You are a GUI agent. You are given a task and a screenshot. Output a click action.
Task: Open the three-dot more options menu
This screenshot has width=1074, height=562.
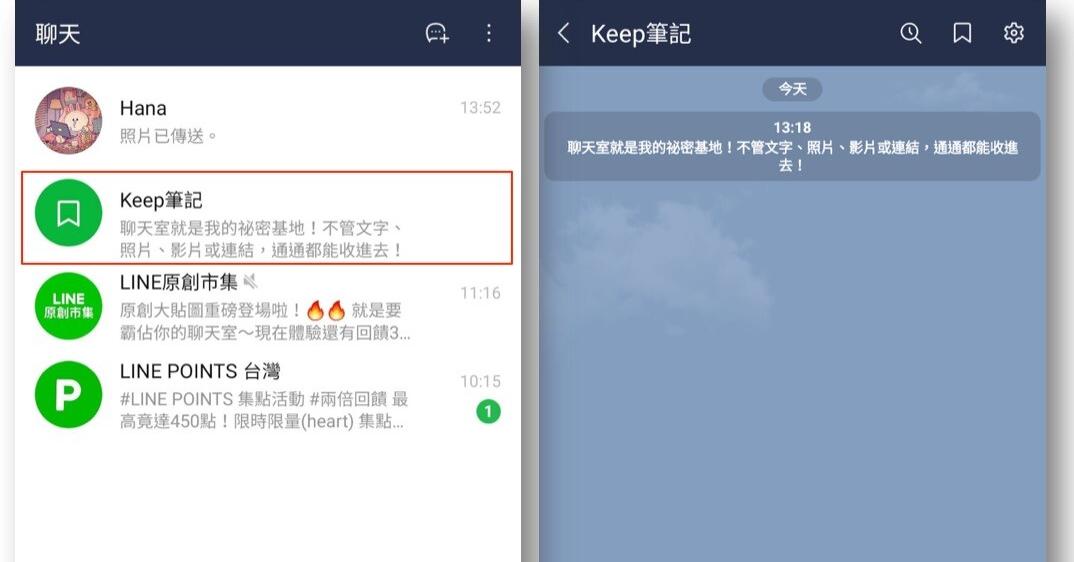pos(488,33)
